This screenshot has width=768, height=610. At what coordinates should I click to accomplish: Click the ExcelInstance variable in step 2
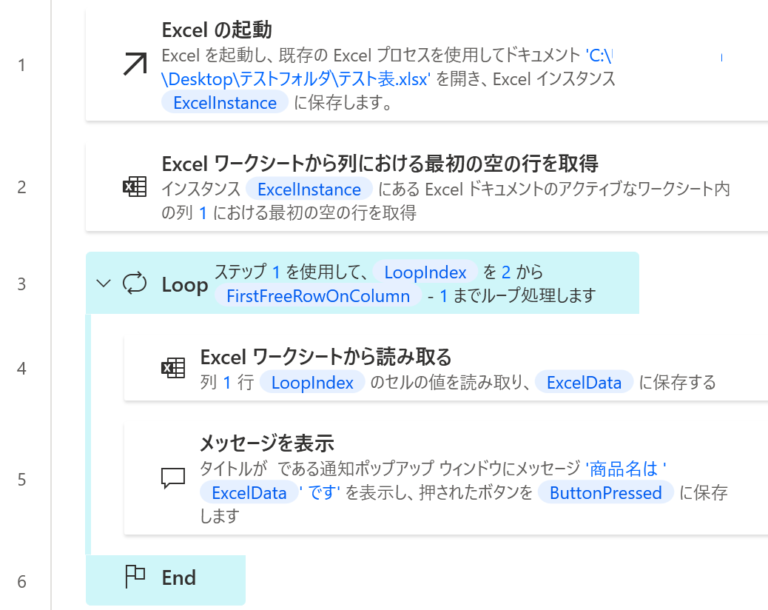pyautogui.click(x=308, y=189)
